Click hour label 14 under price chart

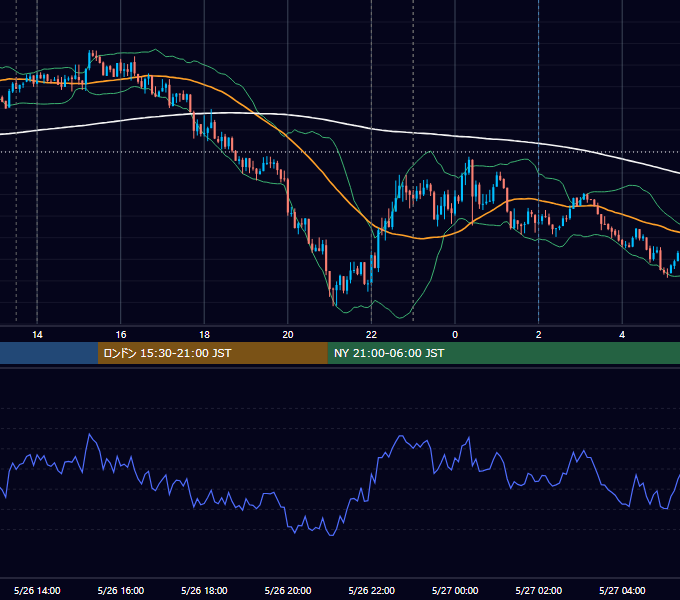coord(37,335)
